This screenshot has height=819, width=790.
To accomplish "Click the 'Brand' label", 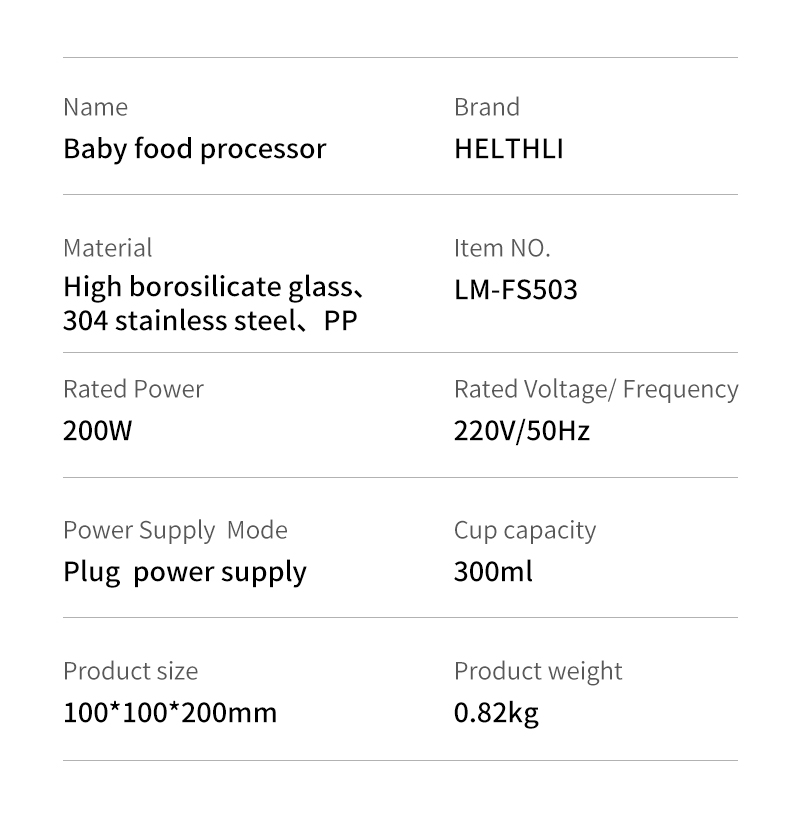I will pyautogui.click(x=487, y=107).
